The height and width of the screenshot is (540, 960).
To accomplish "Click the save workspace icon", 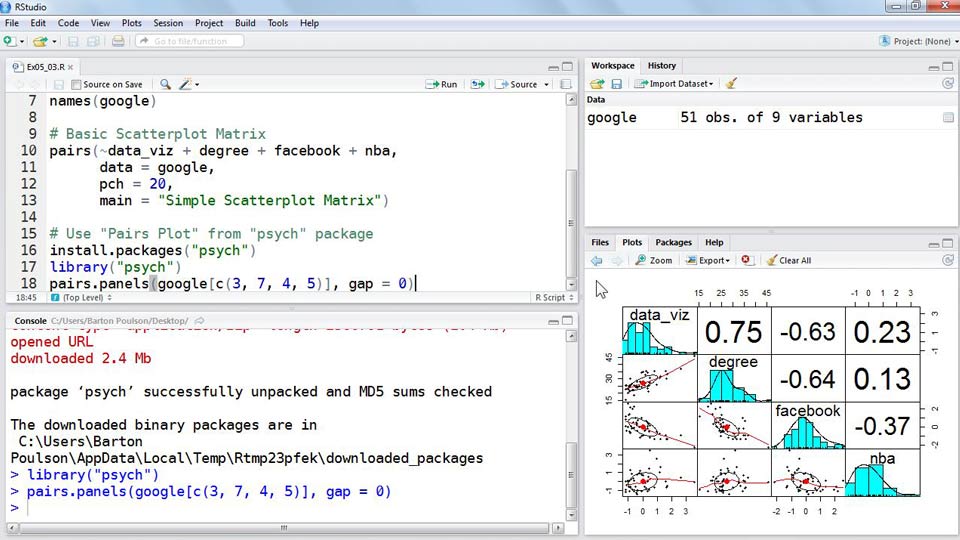I will (x=617, y=84).
